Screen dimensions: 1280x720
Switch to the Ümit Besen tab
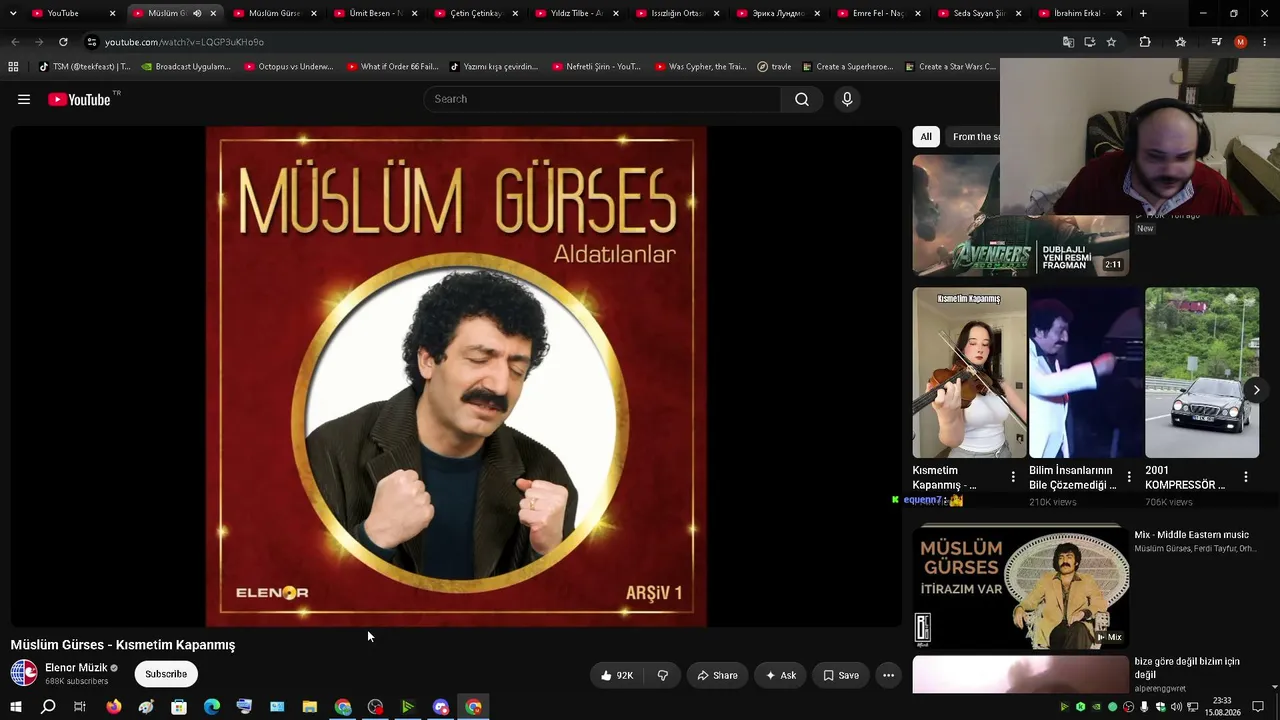tap(376, 13)
